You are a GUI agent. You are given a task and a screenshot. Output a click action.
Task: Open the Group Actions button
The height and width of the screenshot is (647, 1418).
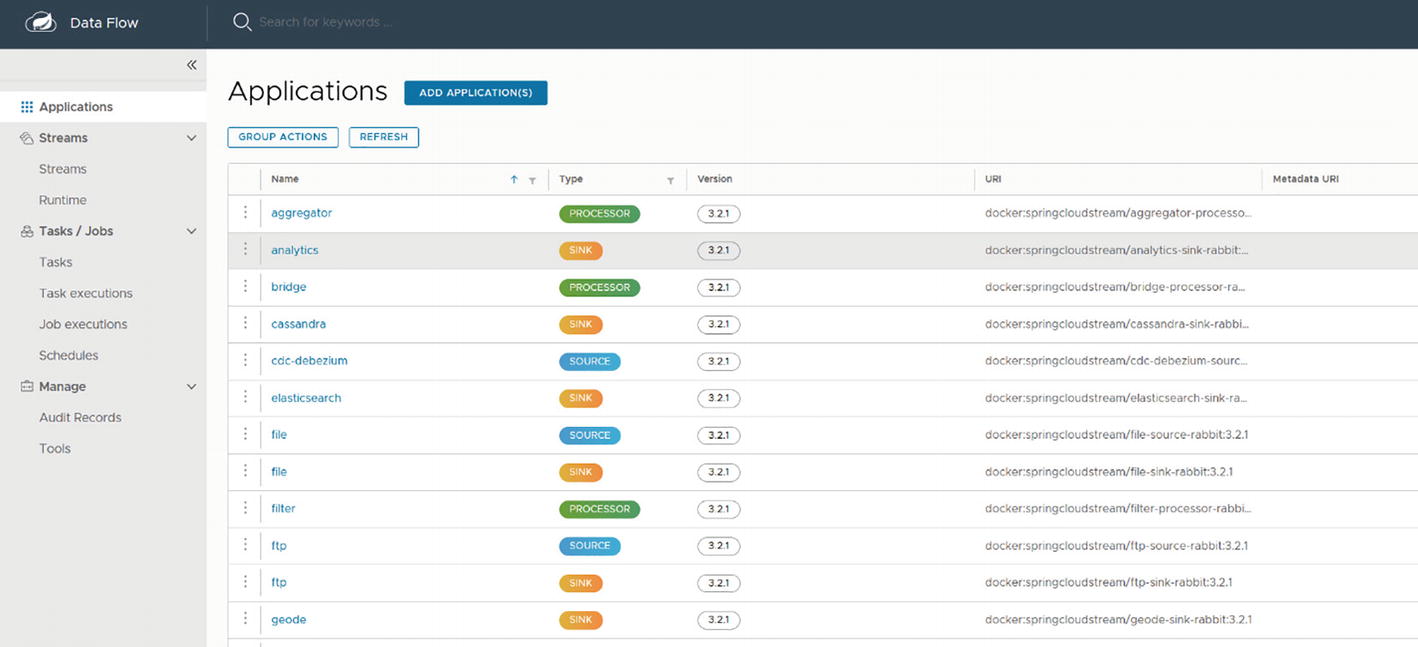pyautogui.click(x=282, y=137)
